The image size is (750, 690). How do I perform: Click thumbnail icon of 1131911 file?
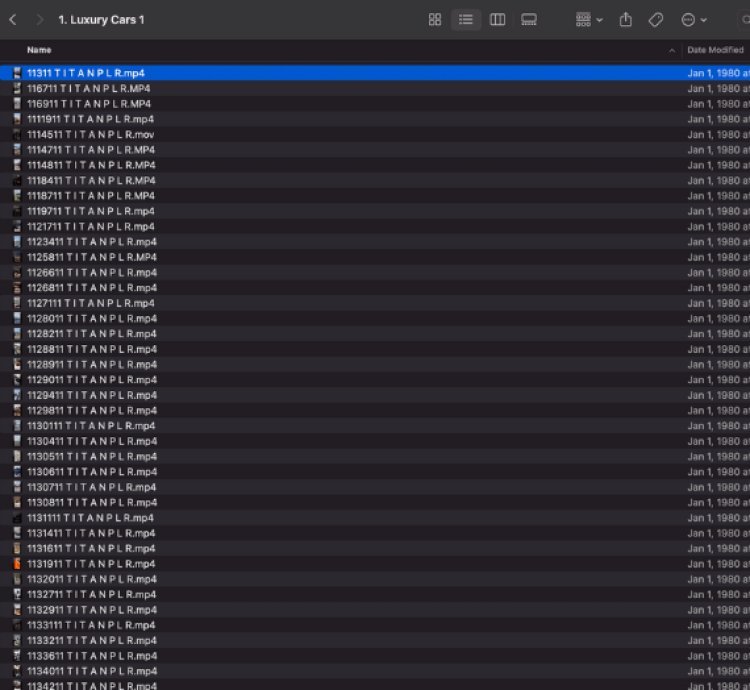tap(17, 564)
